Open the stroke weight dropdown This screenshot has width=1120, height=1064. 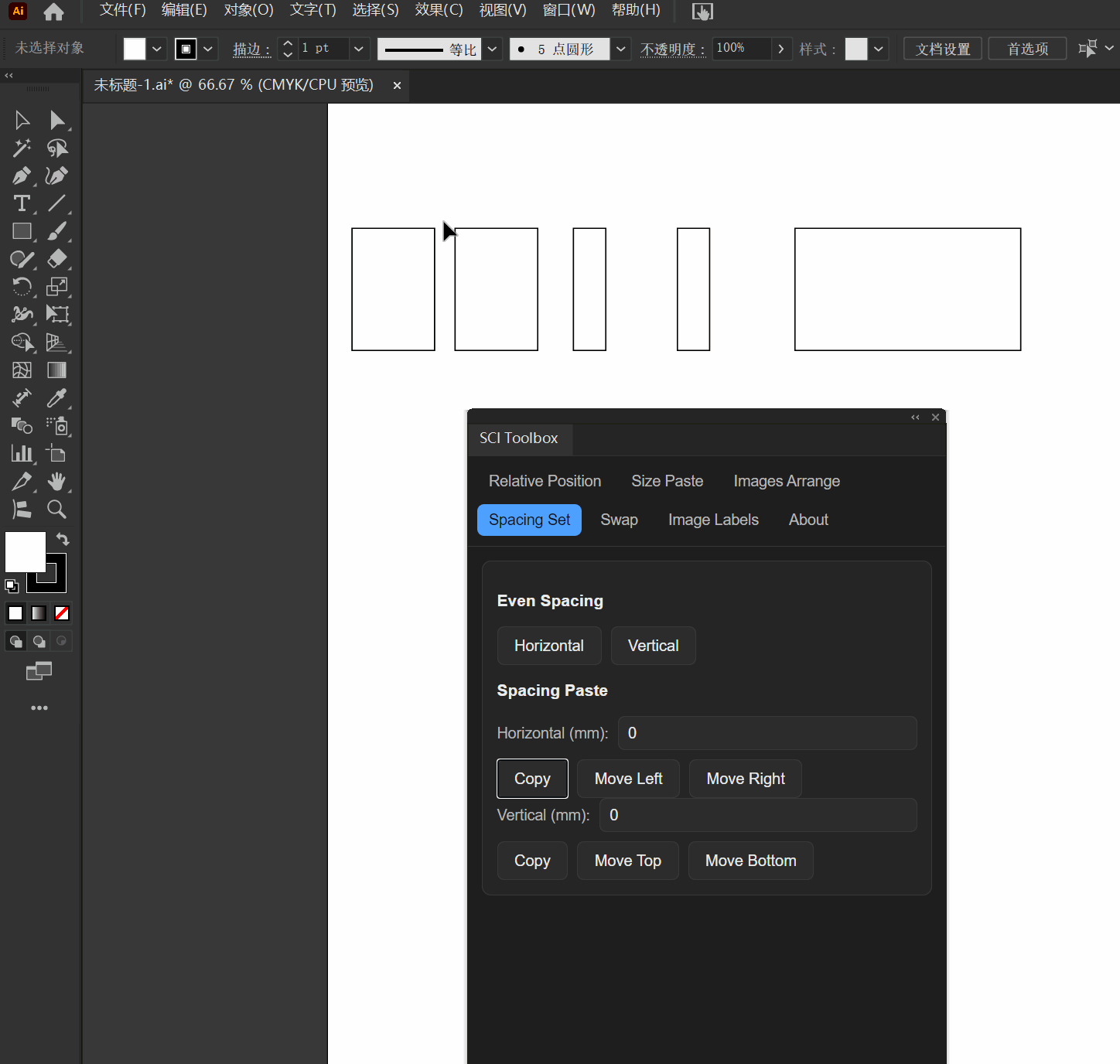(359, 49)
